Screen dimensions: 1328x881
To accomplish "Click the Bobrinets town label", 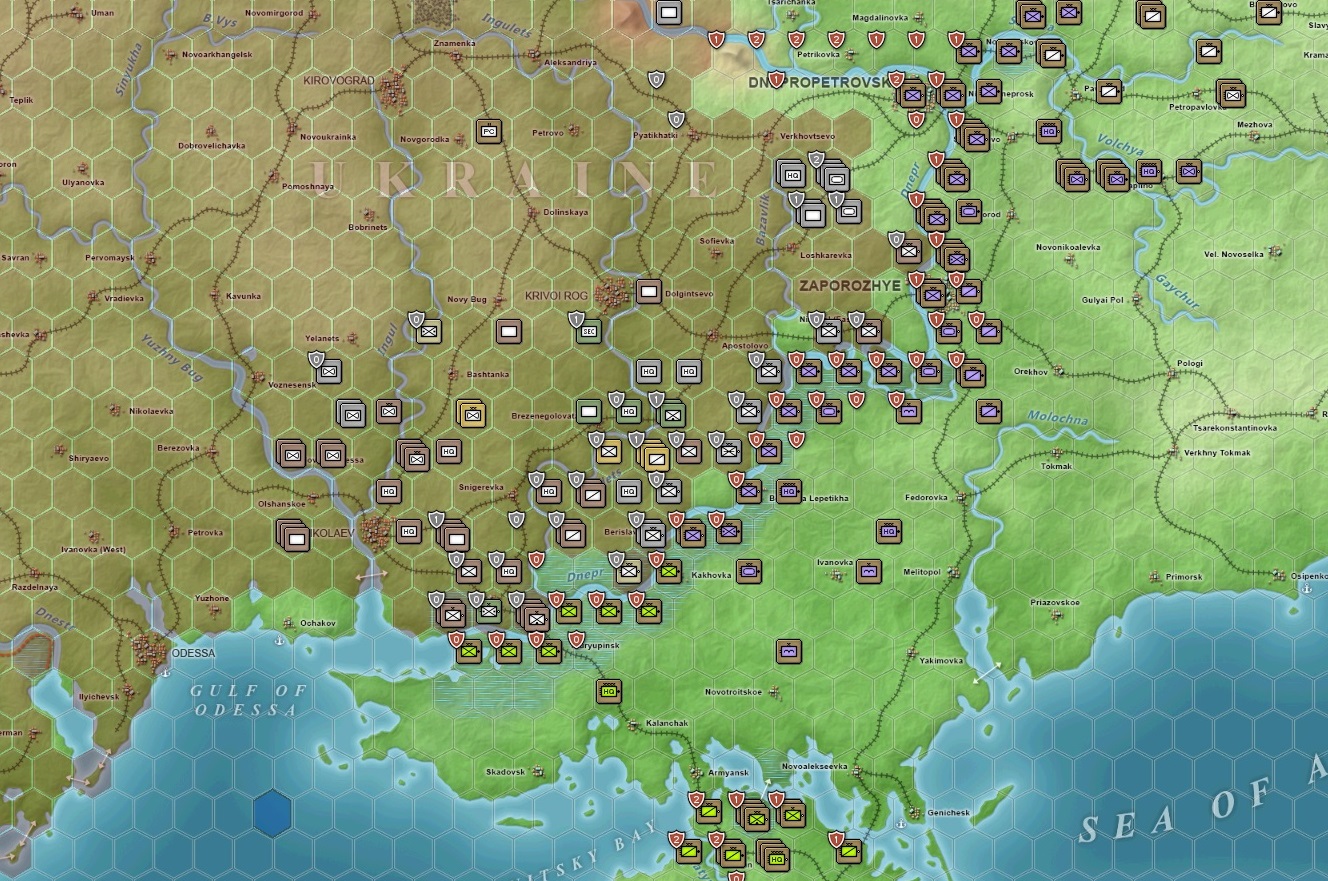I will 367,227.
